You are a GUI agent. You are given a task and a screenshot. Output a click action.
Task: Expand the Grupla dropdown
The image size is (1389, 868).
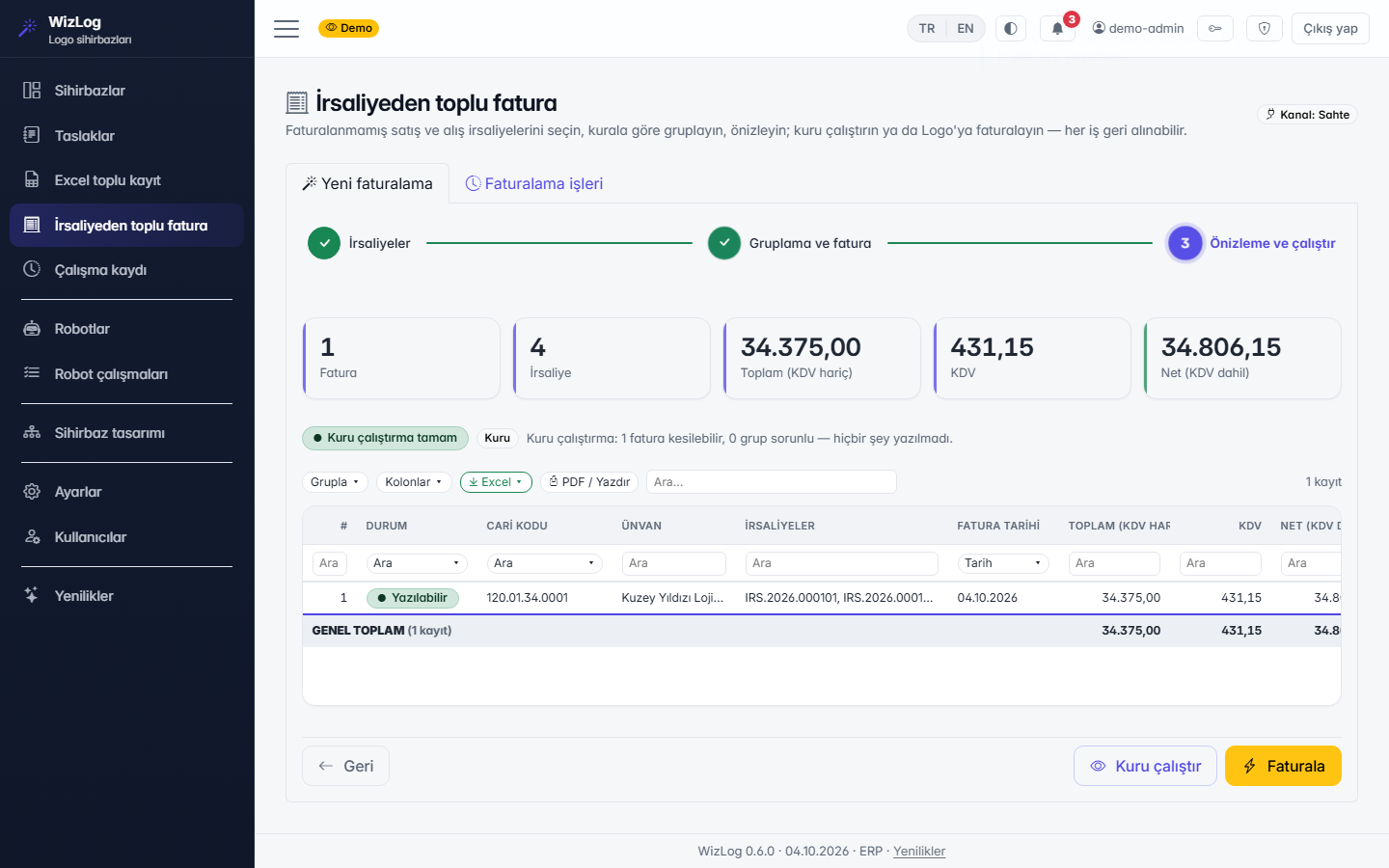(x=335, y=482)
